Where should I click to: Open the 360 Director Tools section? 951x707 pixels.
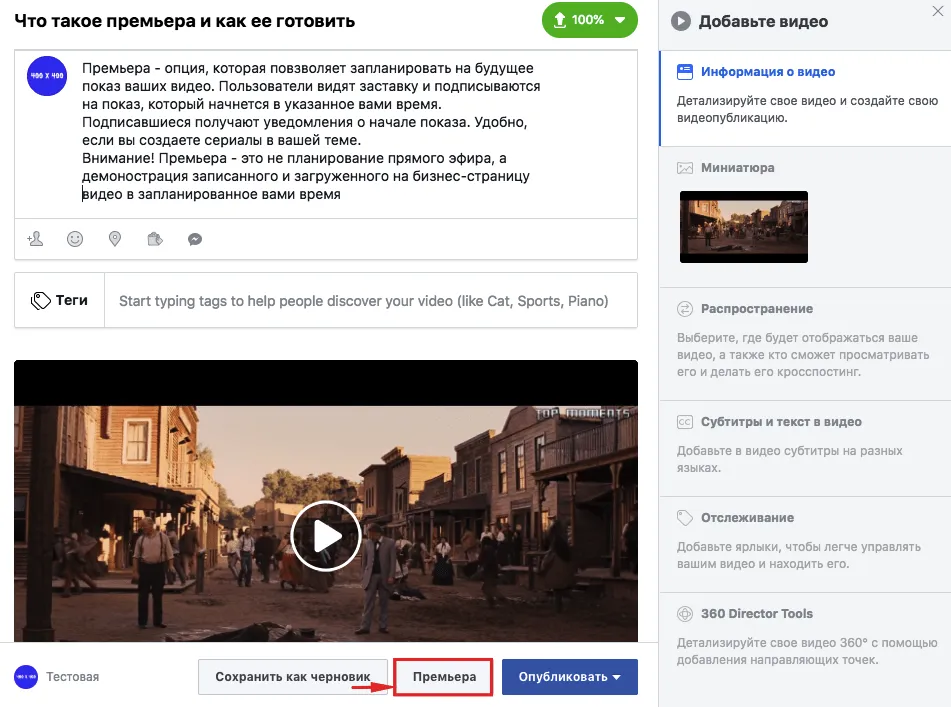pyautogui.click(x=805, y=640)
